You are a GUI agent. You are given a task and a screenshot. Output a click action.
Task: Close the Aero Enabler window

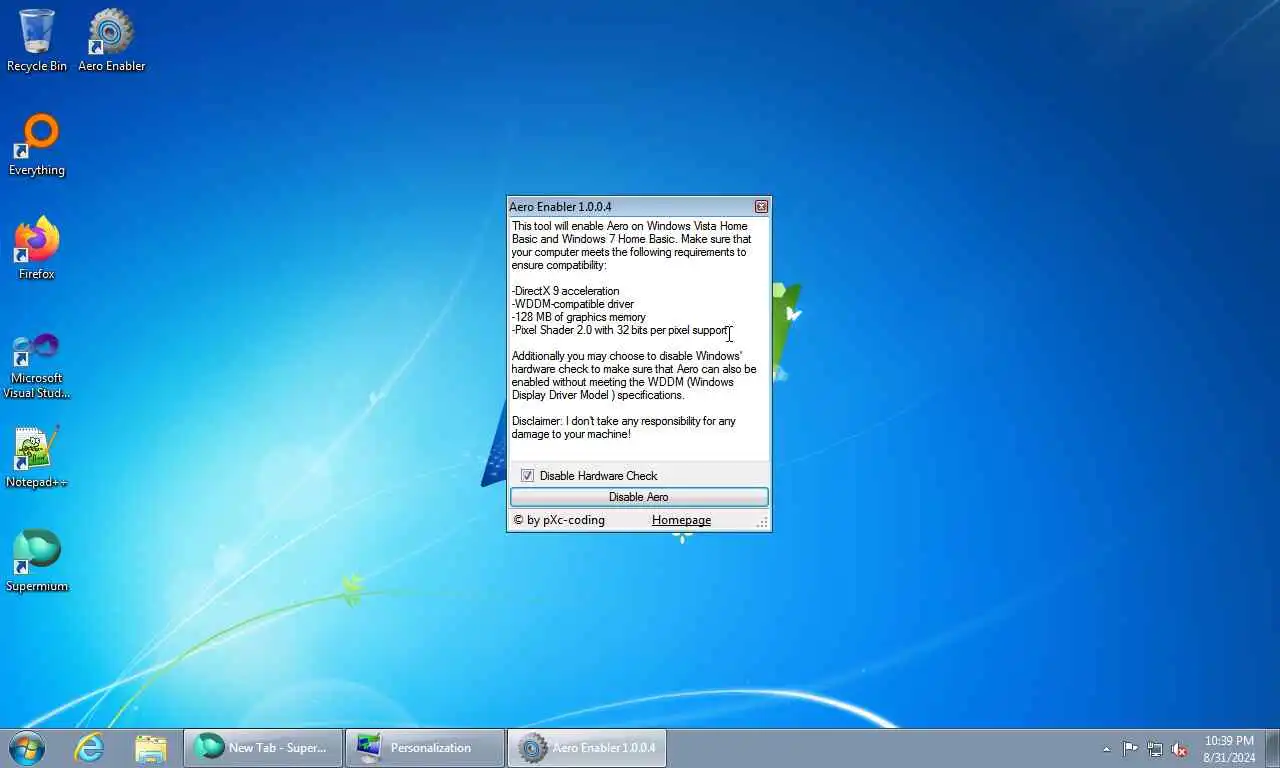click(x=761, y=207)
